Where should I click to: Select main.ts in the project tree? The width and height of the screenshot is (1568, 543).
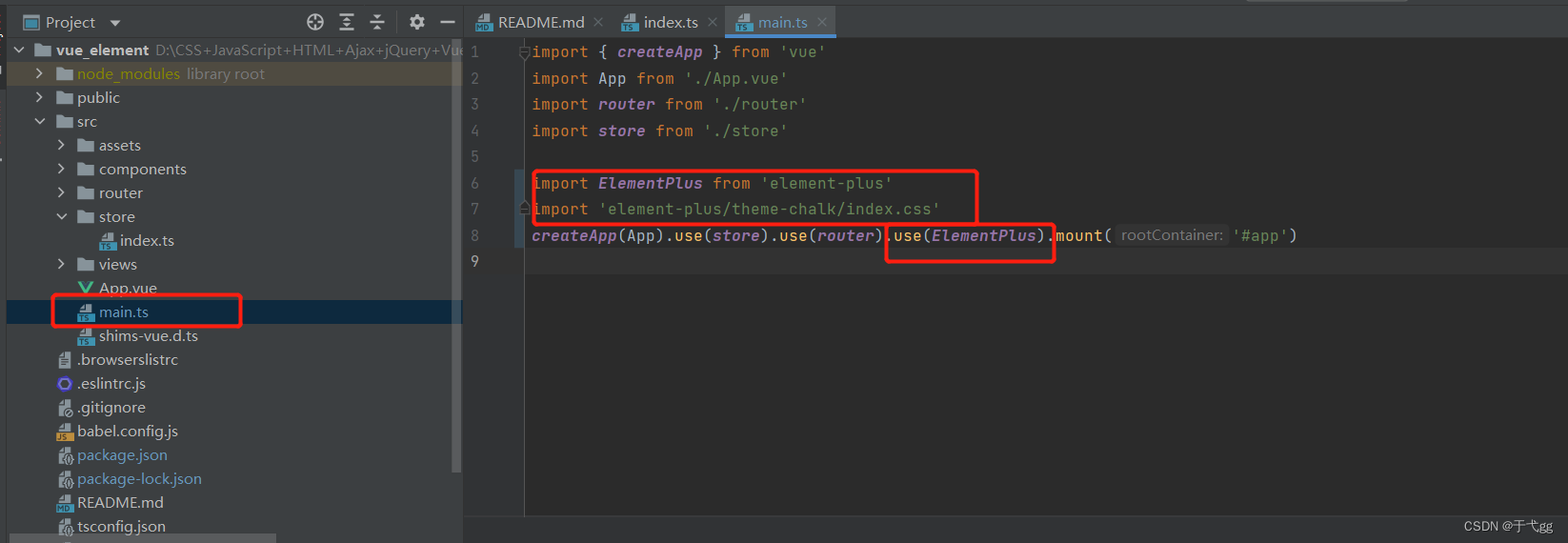pyautogui.click(x=234, y=312)
